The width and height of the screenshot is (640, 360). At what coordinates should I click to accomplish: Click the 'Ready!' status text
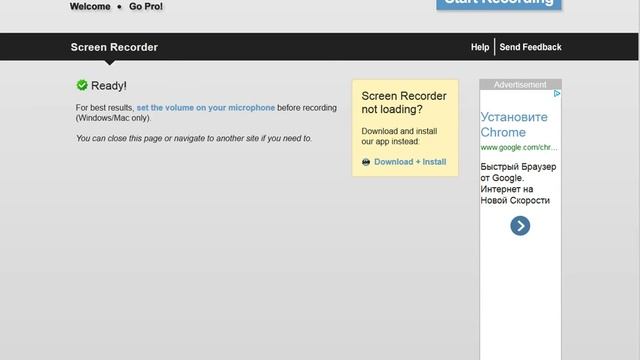109,86
